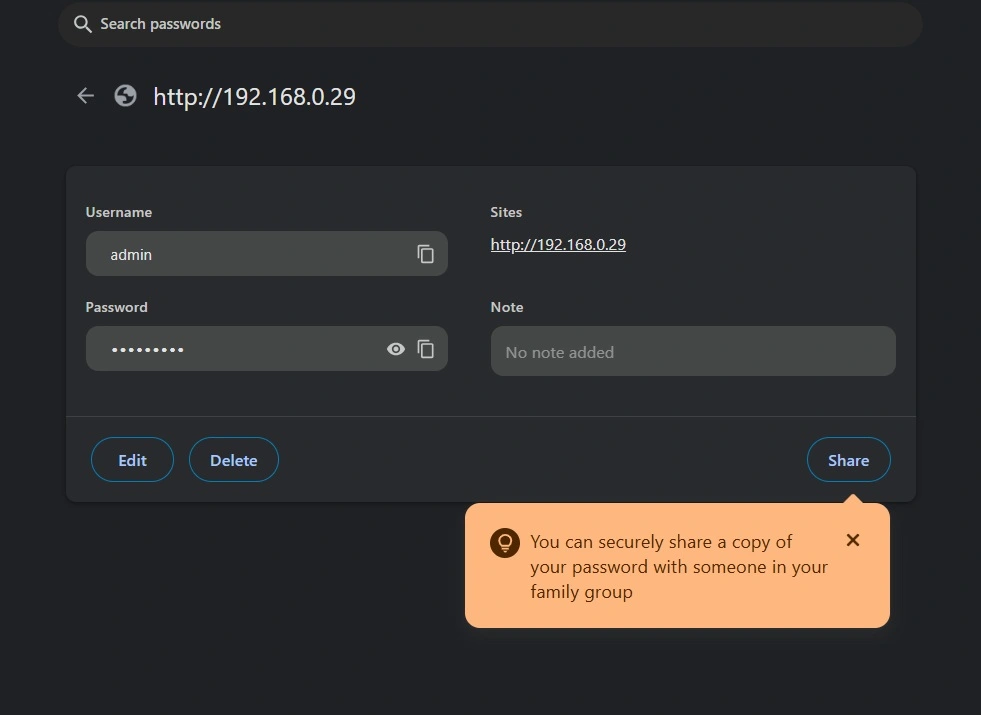Click the search magnifier icon
Viewport: 981px width, 715px height.
coord(82,23)
